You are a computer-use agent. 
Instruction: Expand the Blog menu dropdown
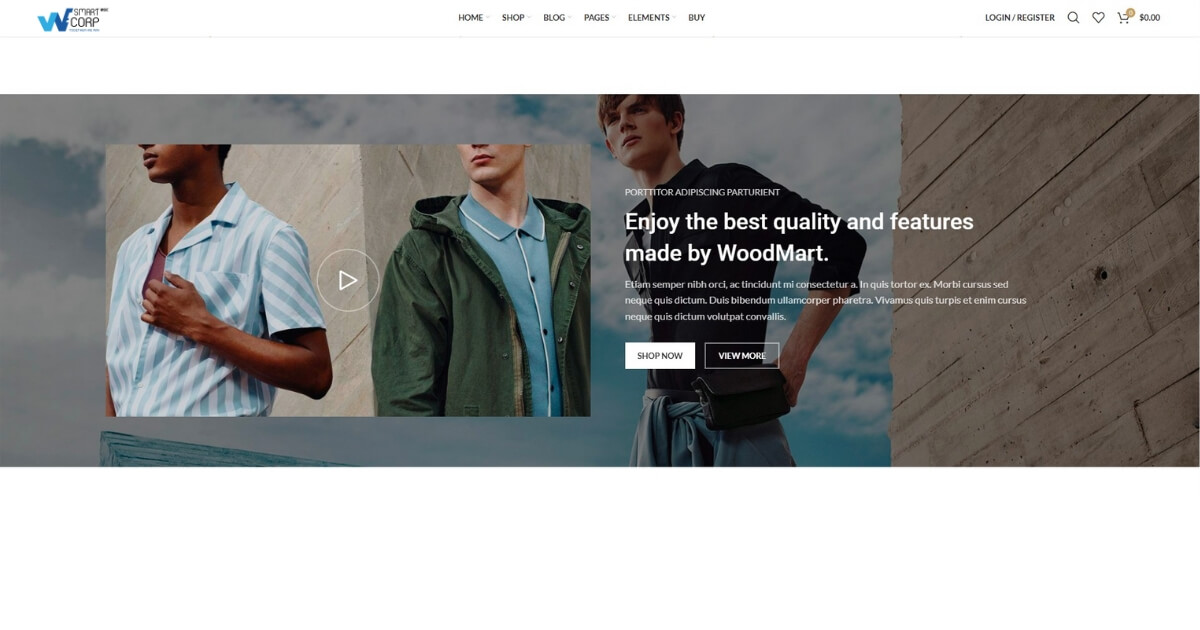tap(557, 18)
